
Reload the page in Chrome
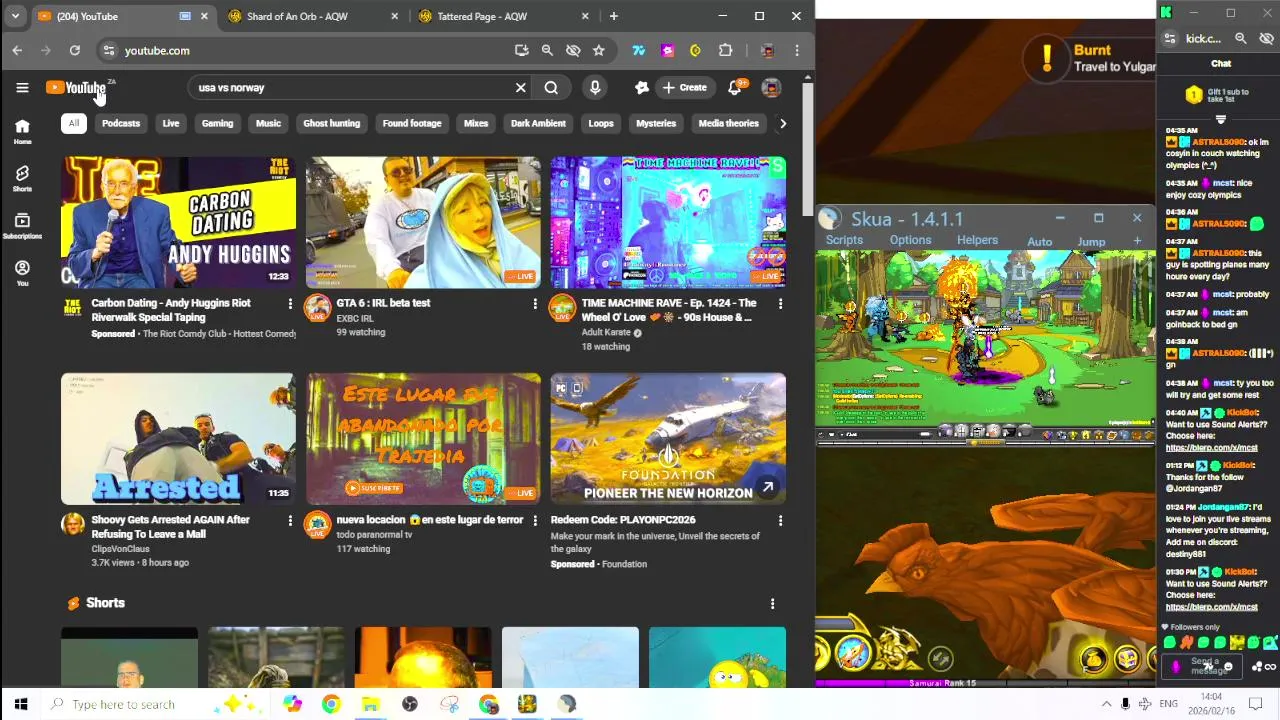pos(74,50)
